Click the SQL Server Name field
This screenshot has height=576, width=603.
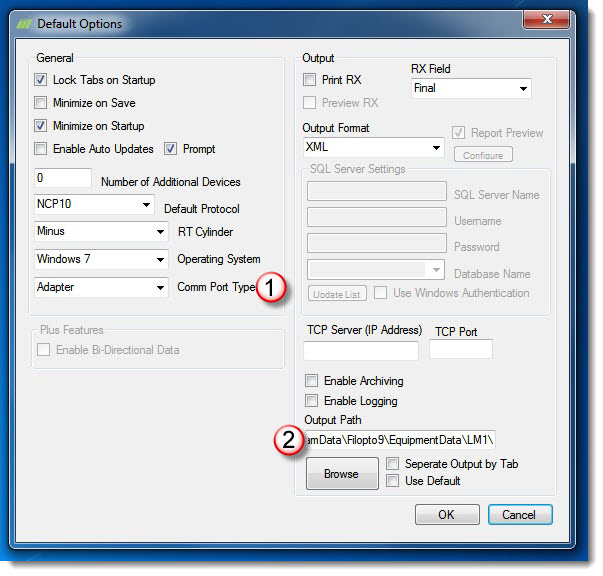[x=377, y=191]
